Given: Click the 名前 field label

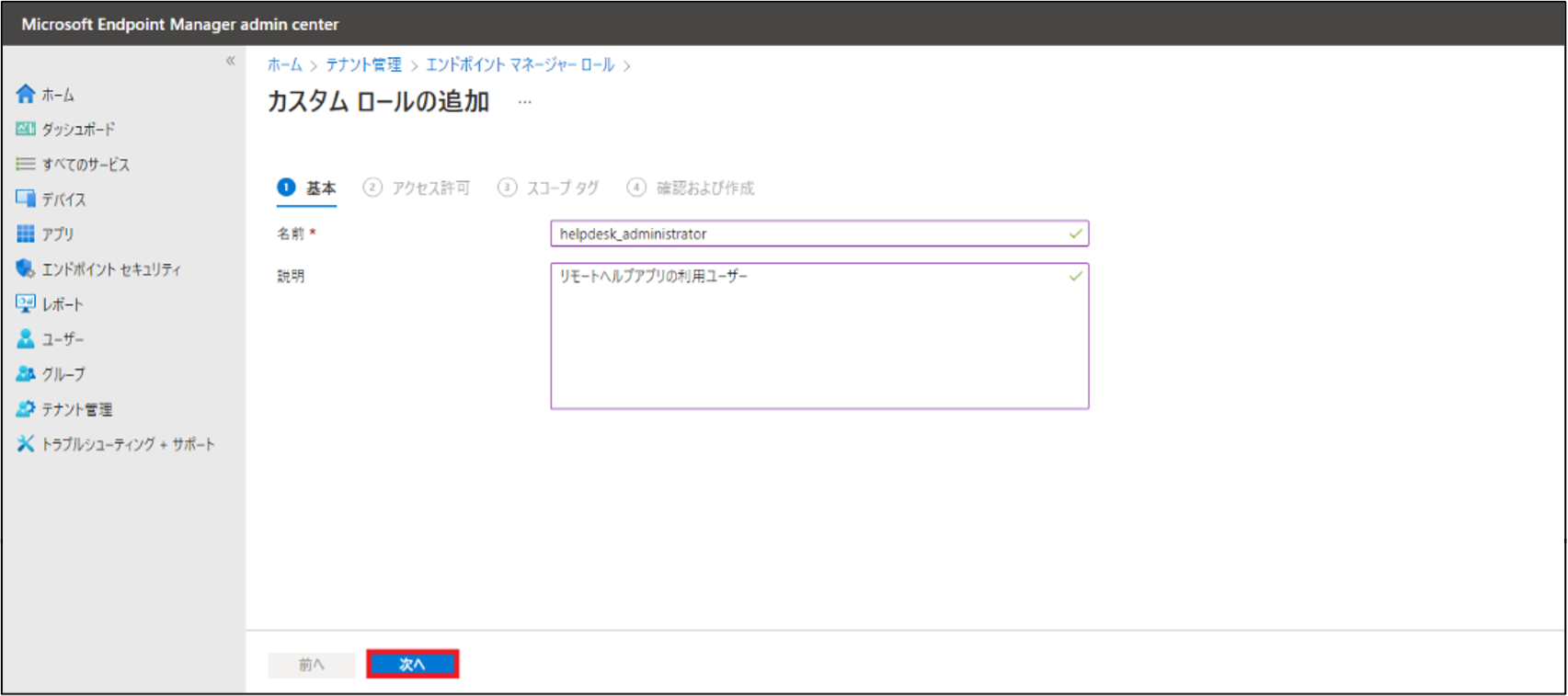Looking at the screenshot, I should (x=291, y=234).
